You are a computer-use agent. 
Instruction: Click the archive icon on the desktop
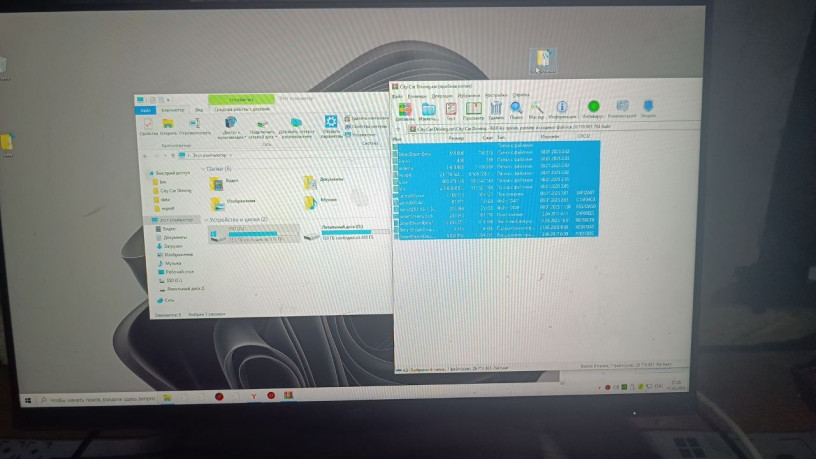(543, 61)
